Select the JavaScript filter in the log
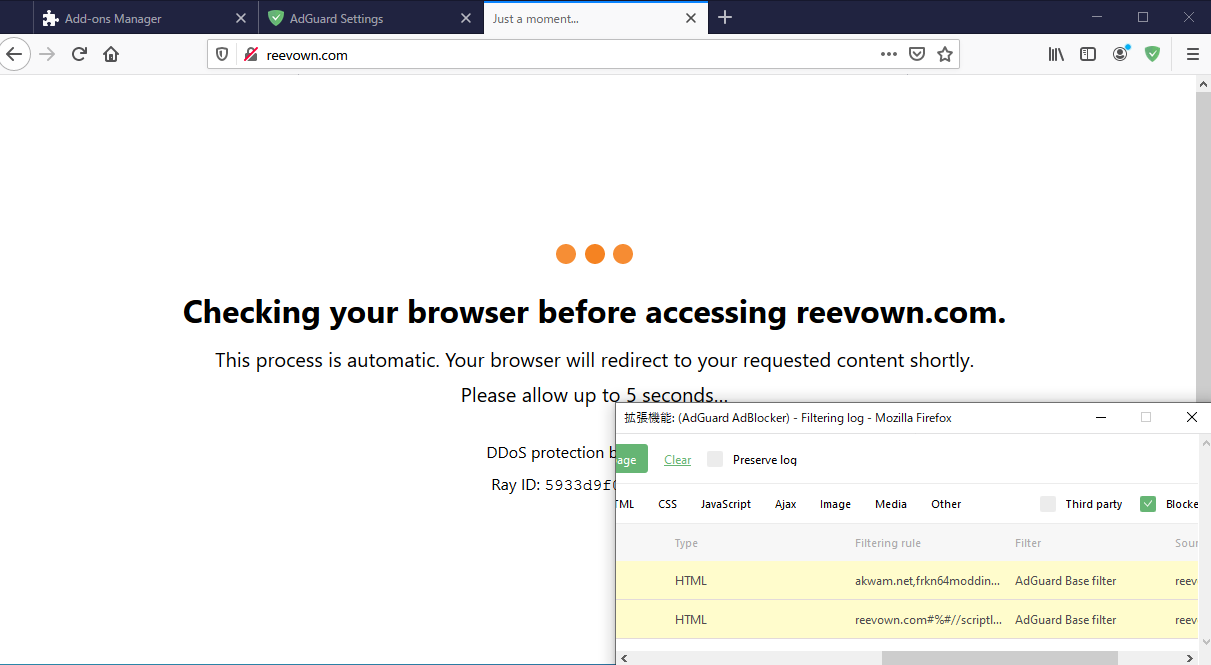The image size is (1211, 665). (726, 504)
